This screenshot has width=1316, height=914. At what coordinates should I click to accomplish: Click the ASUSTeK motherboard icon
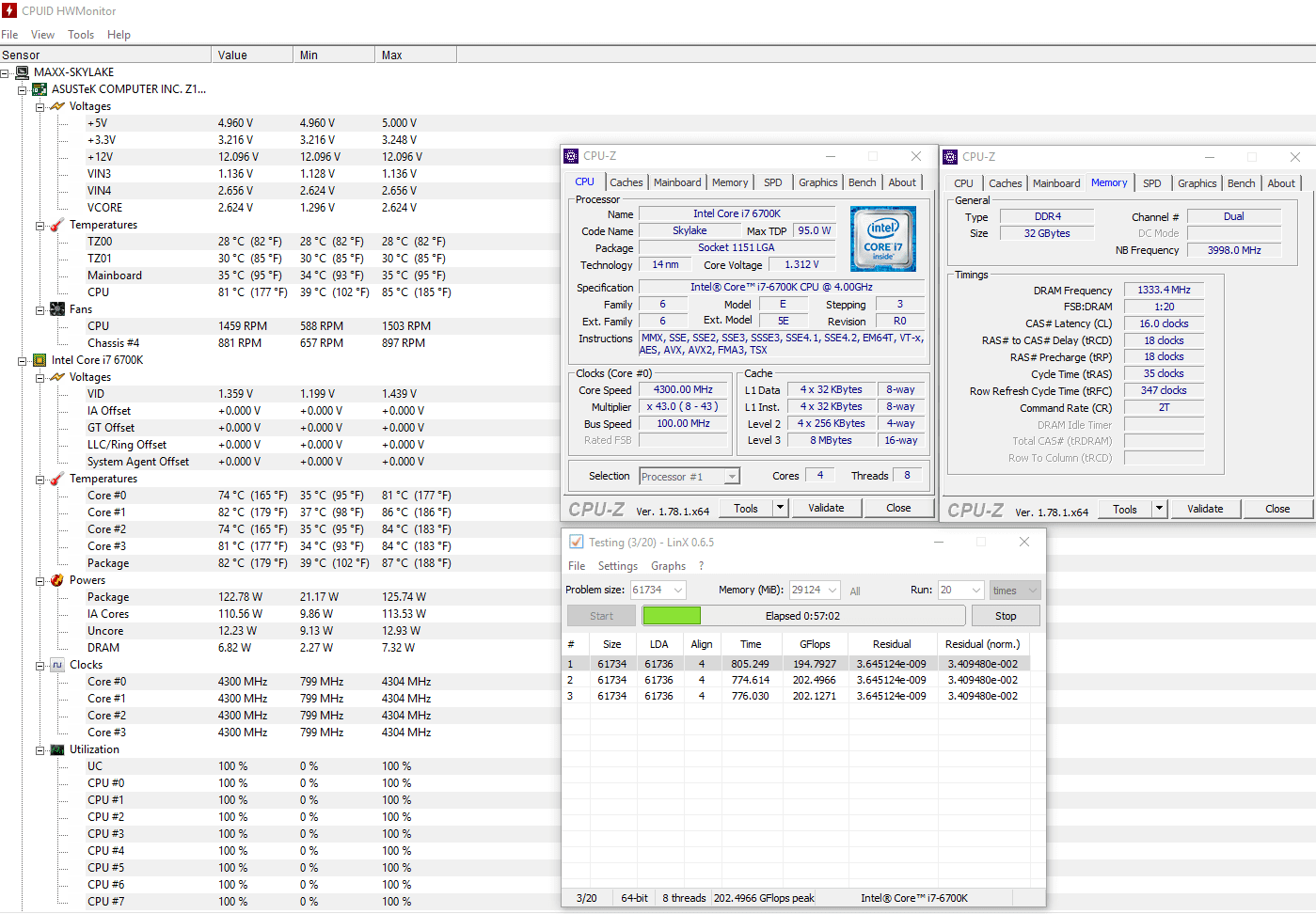(40, 89)
